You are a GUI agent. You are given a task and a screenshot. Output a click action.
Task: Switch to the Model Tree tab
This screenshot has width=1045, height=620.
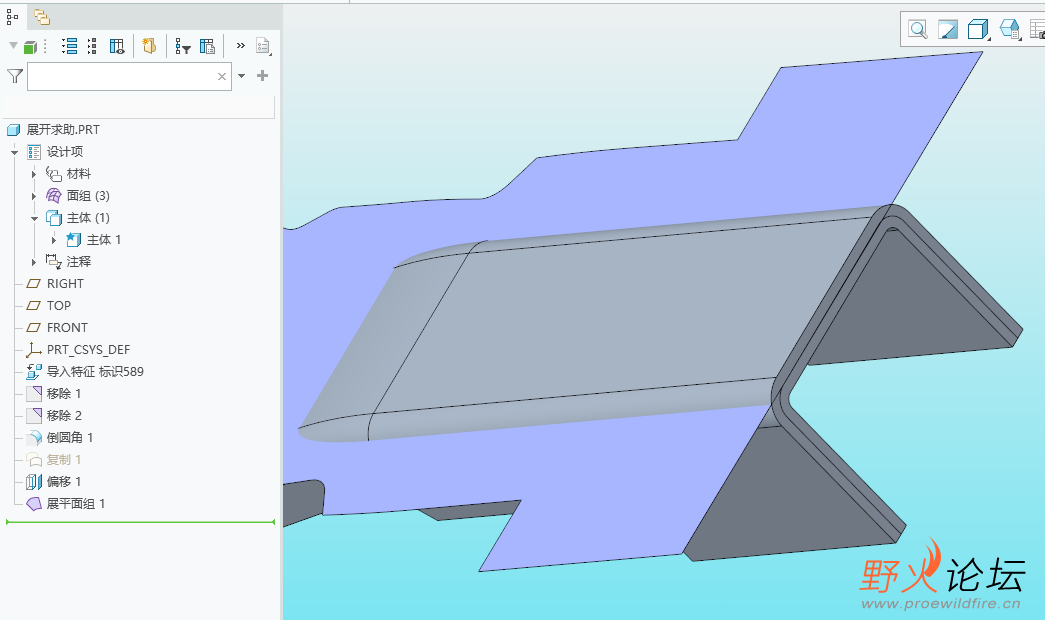point(12,16)
